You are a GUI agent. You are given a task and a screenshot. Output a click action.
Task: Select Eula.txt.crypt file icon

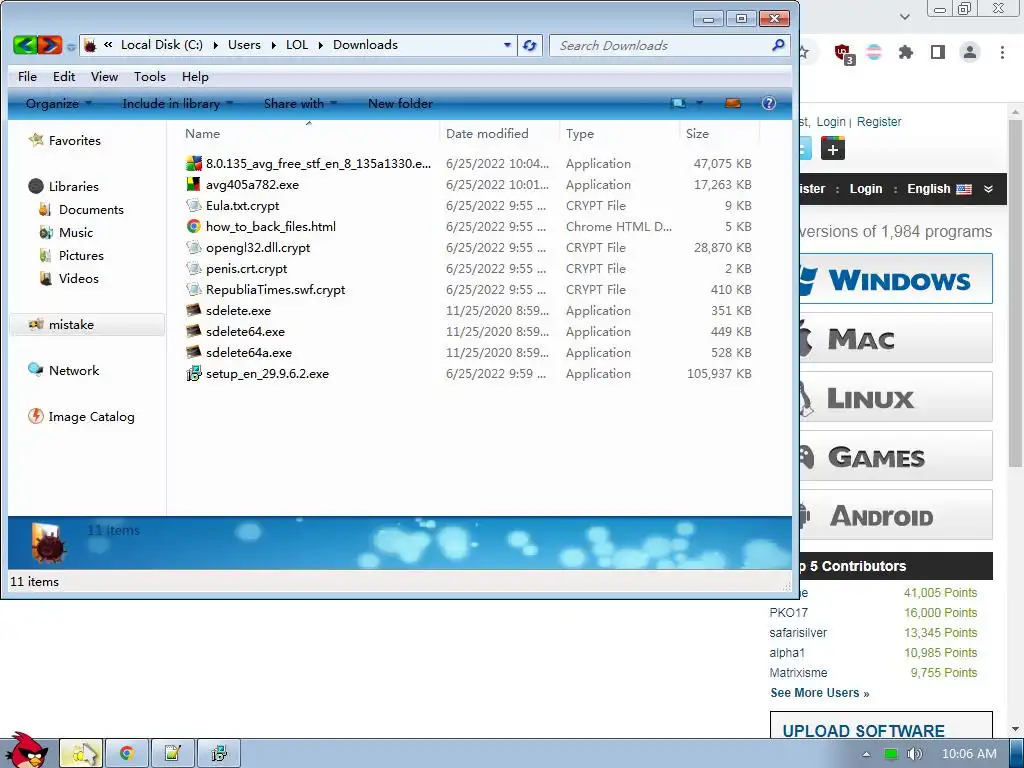193,205
